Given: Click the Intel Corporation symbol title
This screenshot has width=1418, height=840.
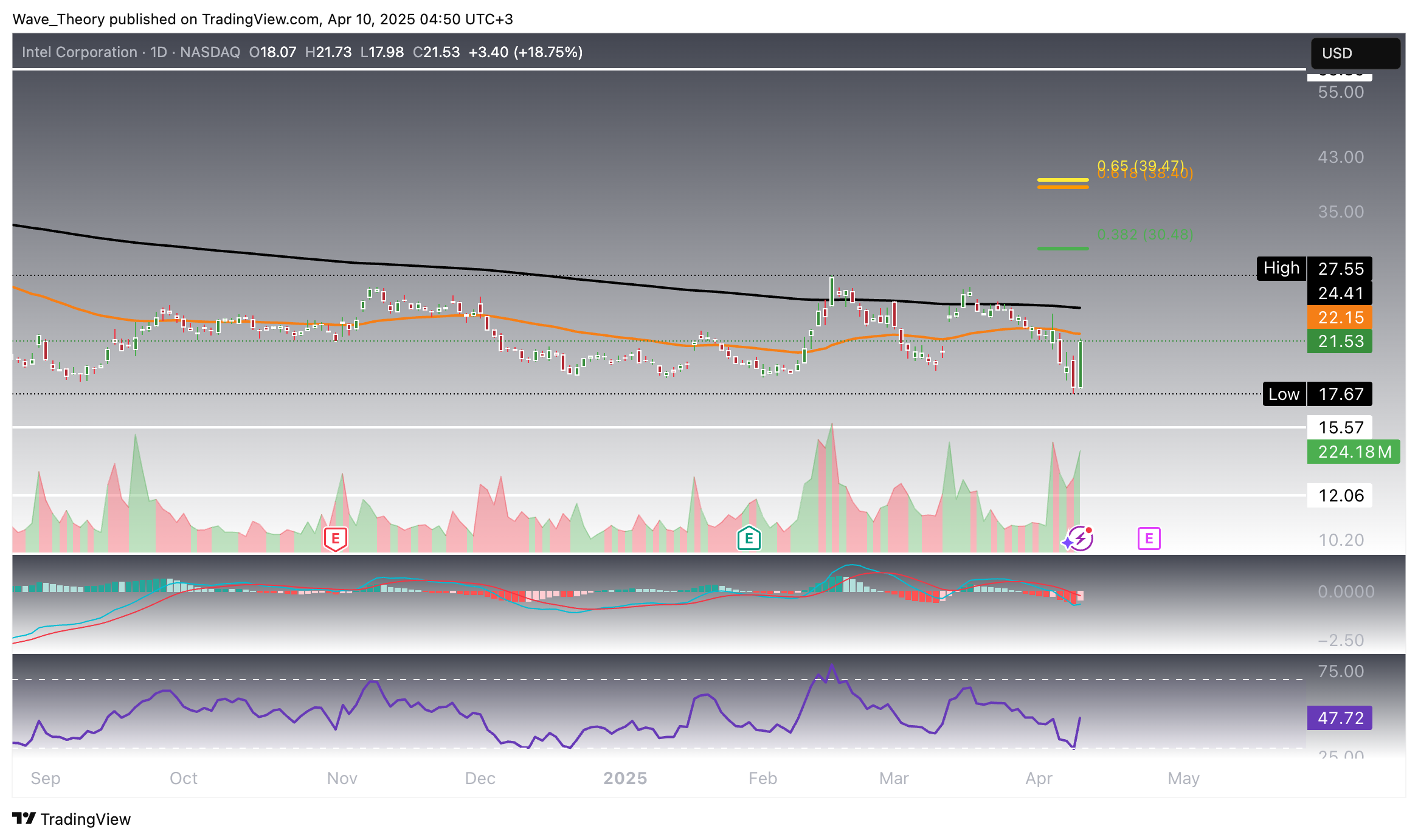Looking at the screenshot, I should [x=80, y=52].
